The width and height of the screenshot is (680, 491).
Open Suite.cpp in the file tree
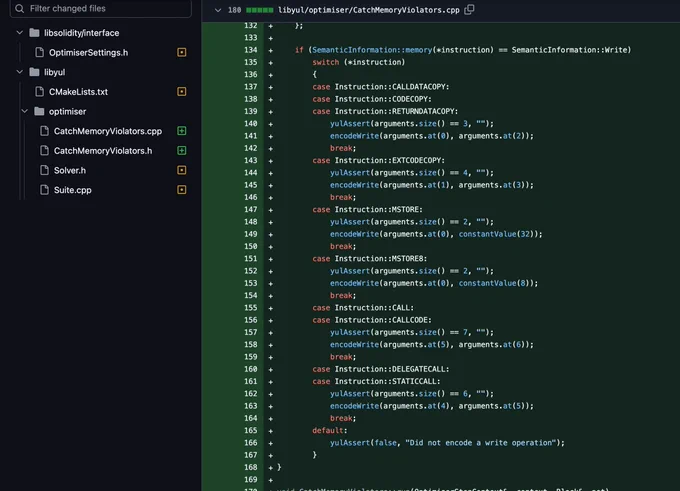pos(72,190)
